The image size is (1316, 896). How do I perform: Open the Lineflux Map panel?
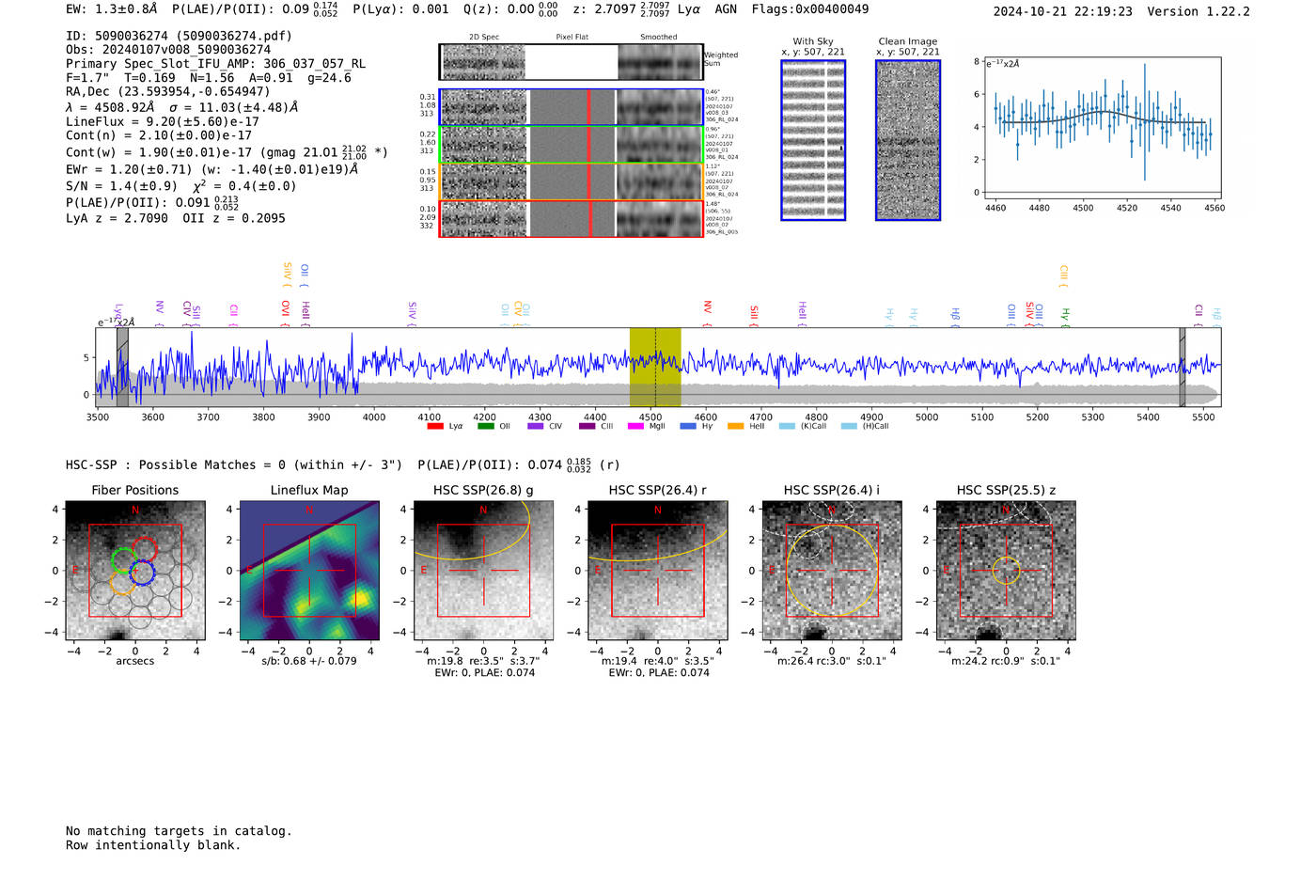[309, 571]
